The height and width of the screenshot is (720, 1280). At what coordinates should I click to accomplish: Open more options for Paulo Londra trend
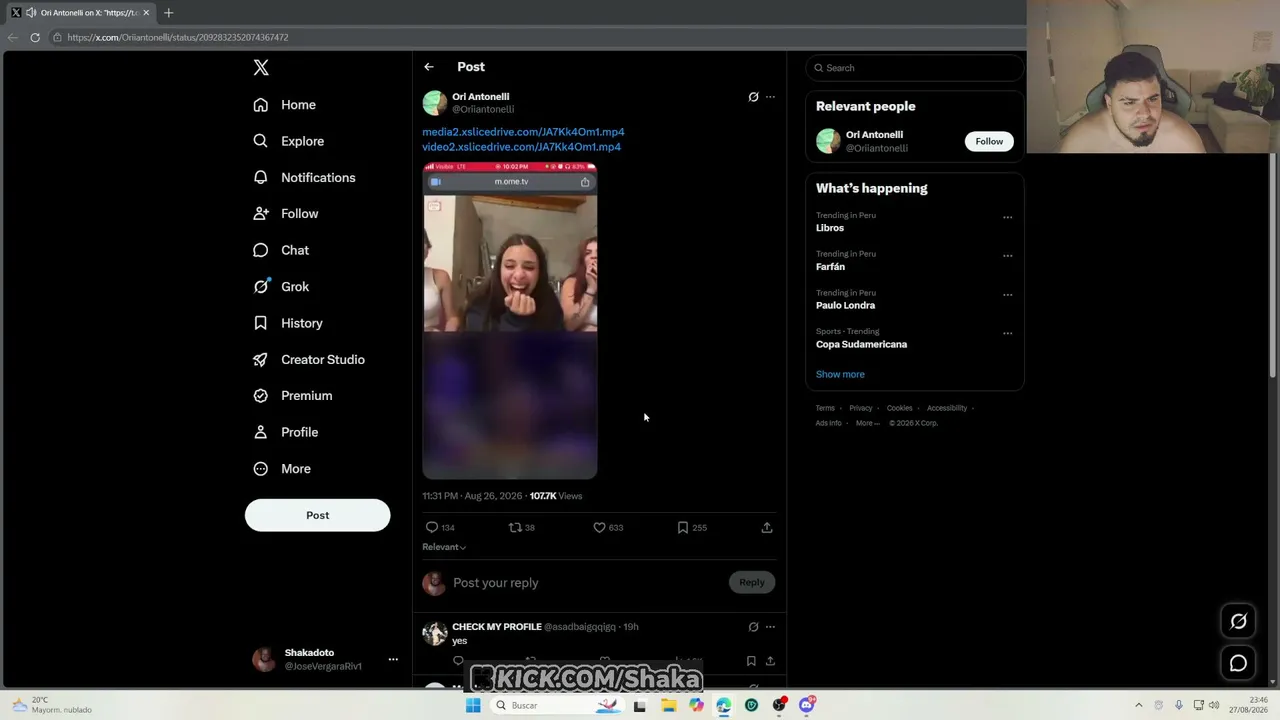pos(1007,295)
